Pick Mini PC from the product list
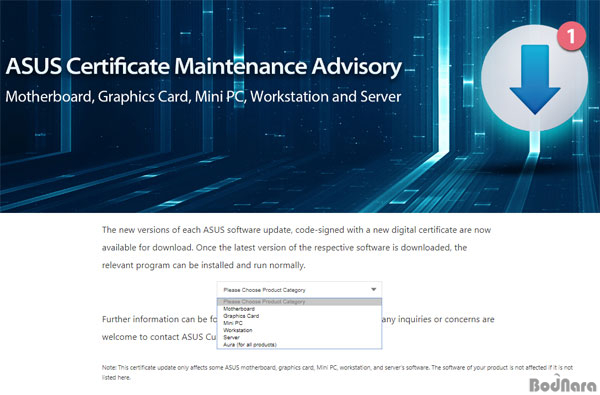Viewport: 600px width, 395px height. pos(299,323)
